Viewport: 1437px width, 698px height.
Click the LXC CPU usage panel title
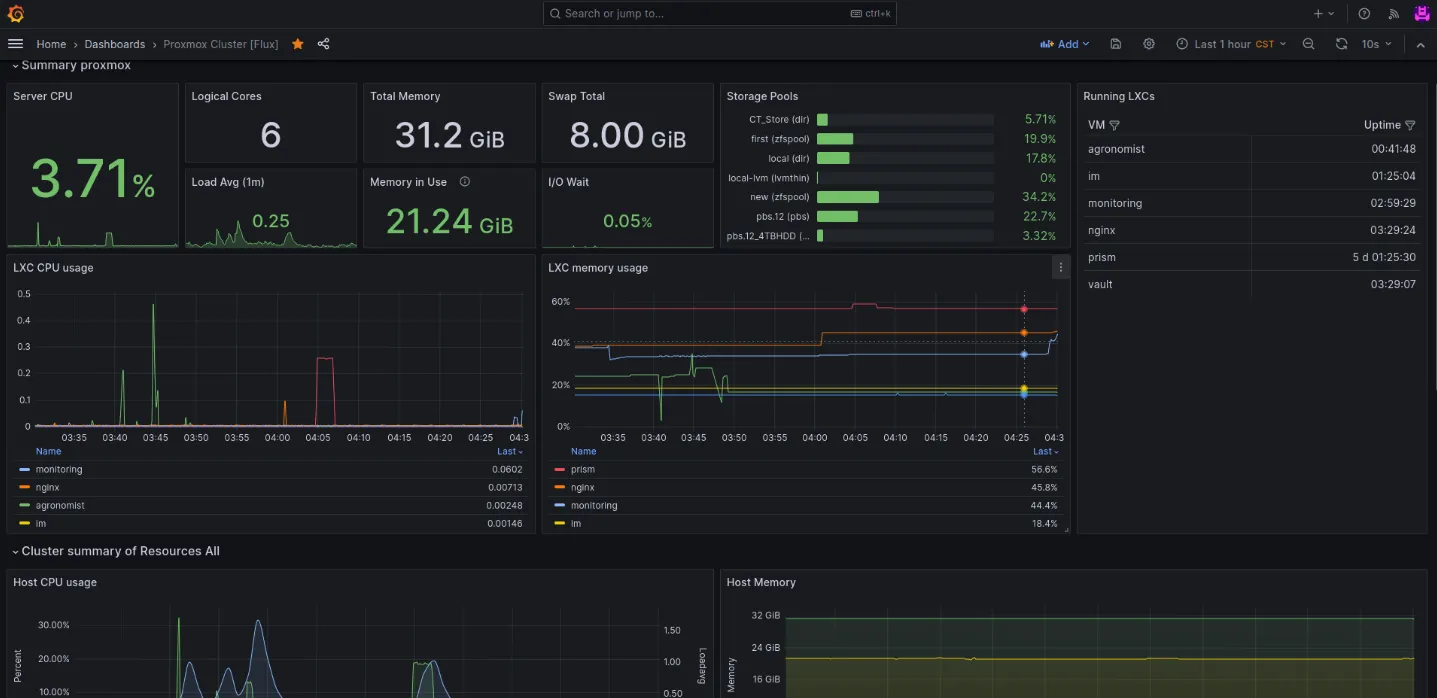coord(53,268)
